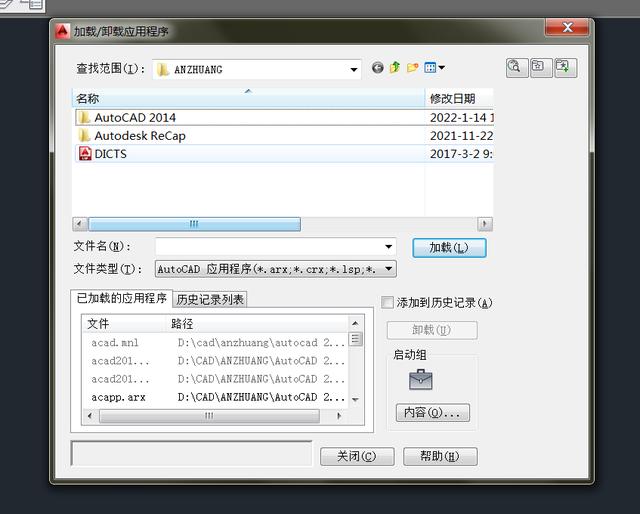Click the 卸载(U) button
This screenshot has height=514, width=640.
point(432,330)
